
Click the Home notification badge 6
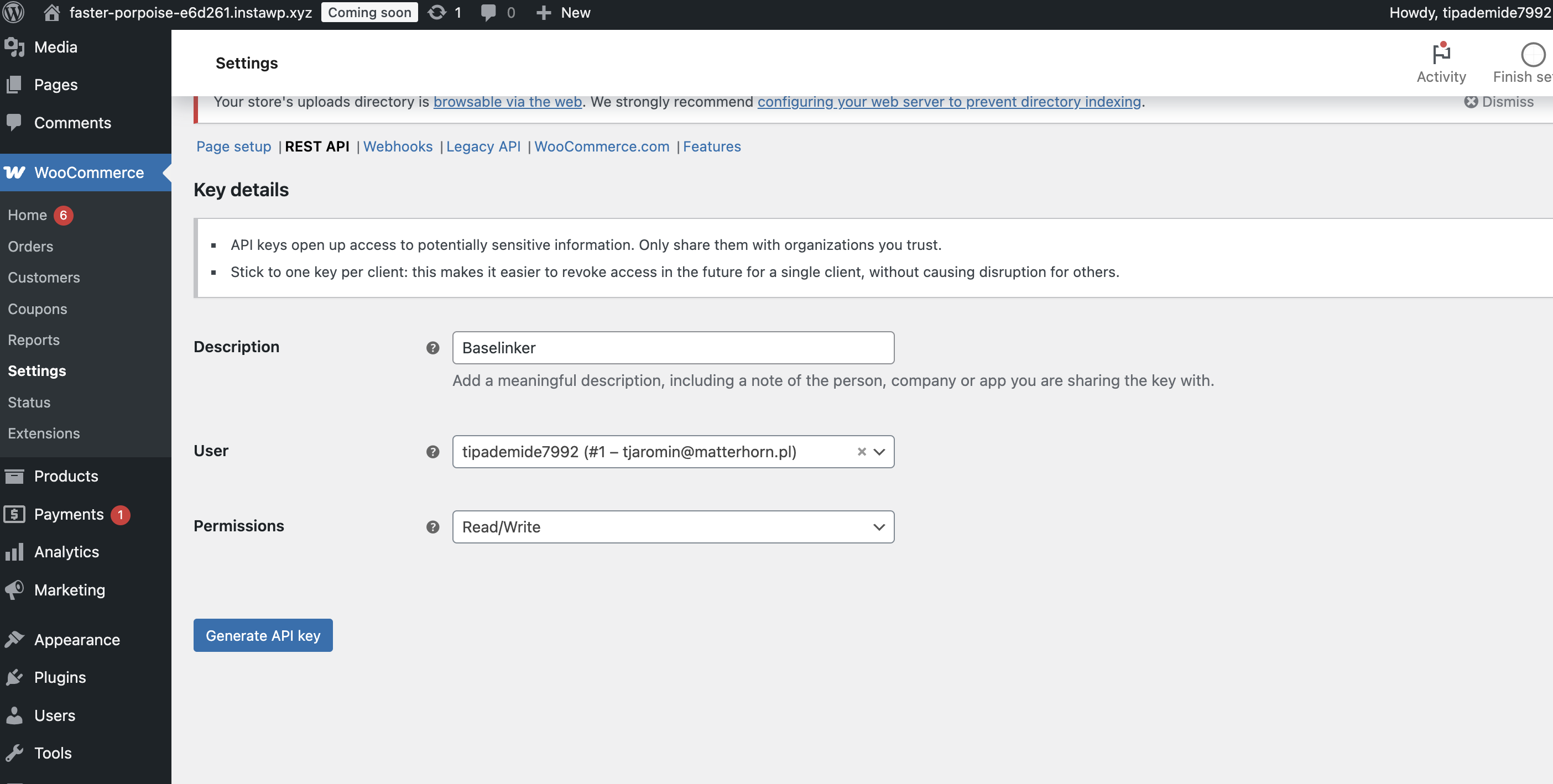(63, 215)
